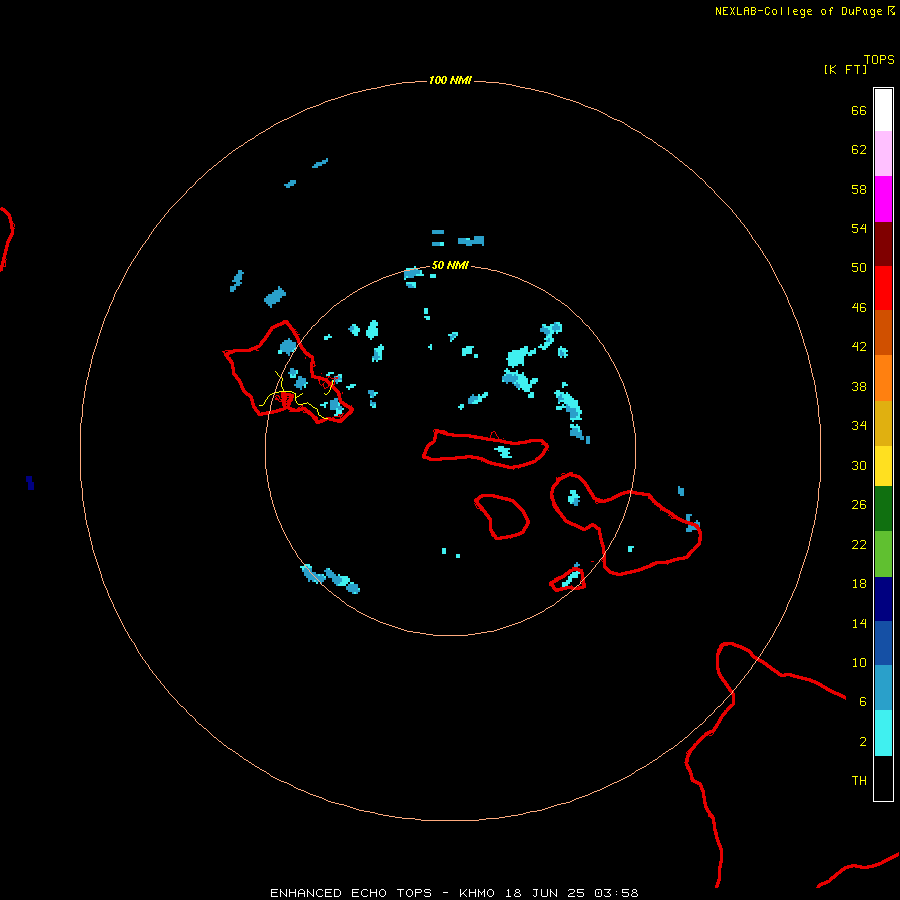Click the TH legend label
This screenshot has width=900, height=900.
(x=859, y=781)
